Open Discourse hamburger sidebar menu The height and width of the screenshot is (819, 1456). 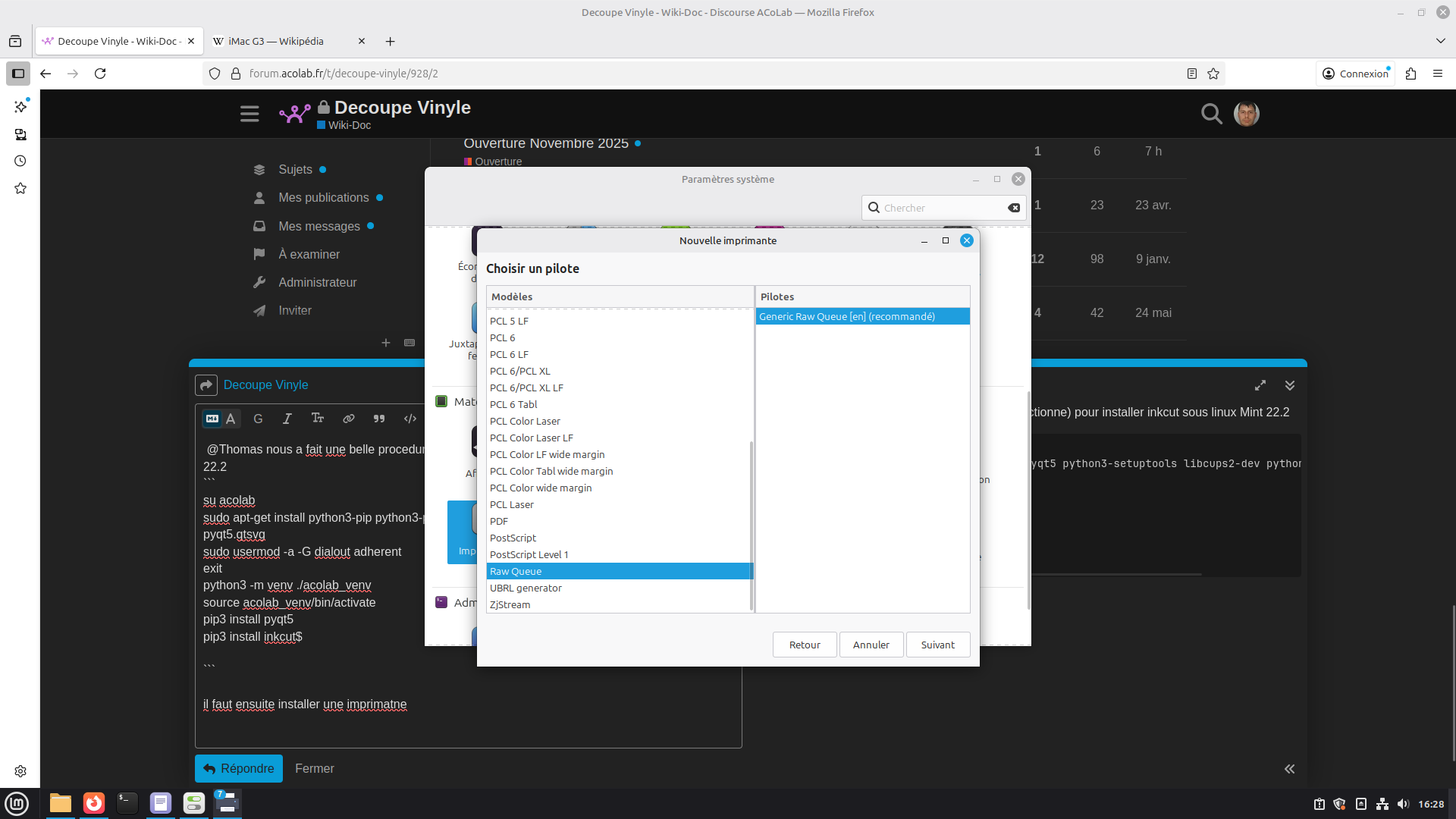(249, 114)
